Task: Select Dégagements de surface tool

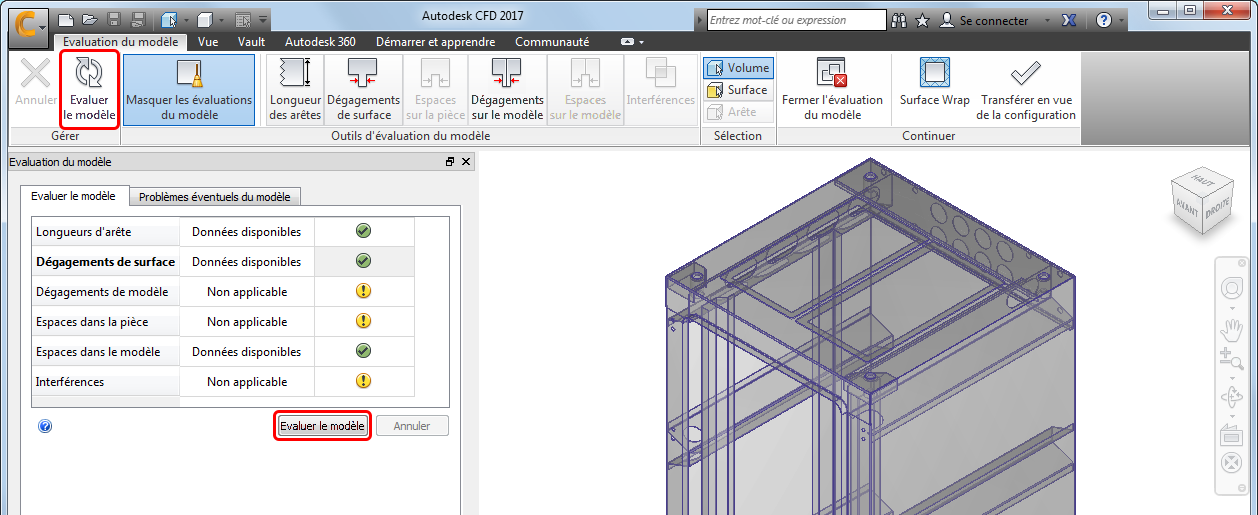Action: pos(363,89)
